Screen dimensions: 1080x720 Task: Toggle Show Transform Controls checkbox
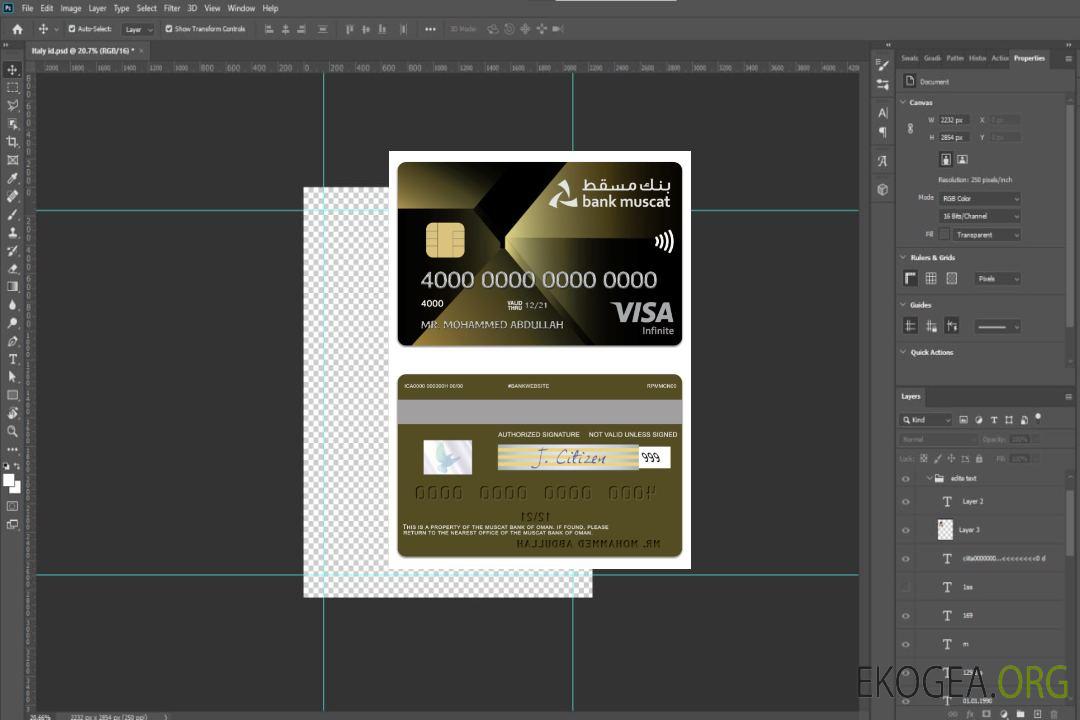169,29
